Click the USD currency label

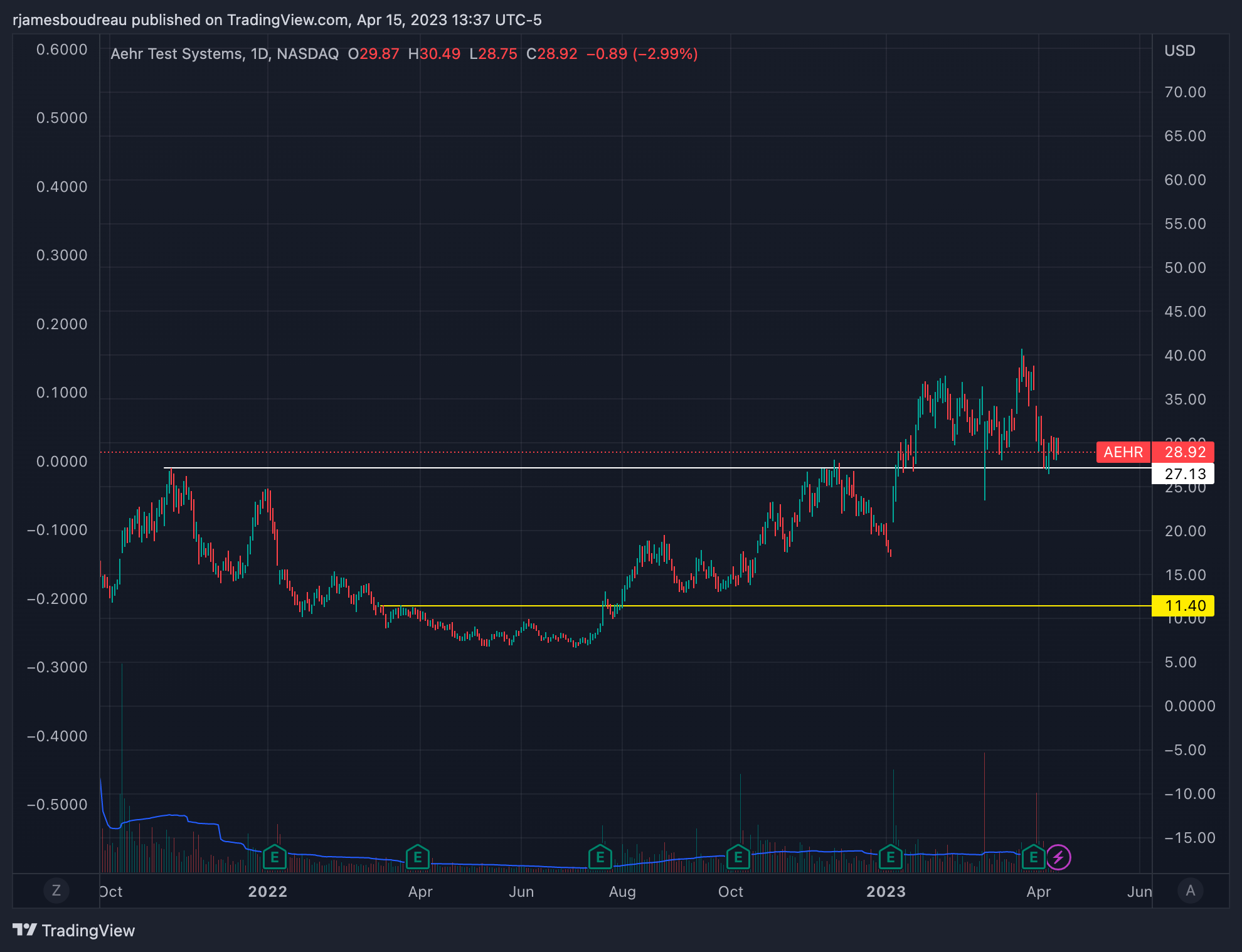[1179, 51]
